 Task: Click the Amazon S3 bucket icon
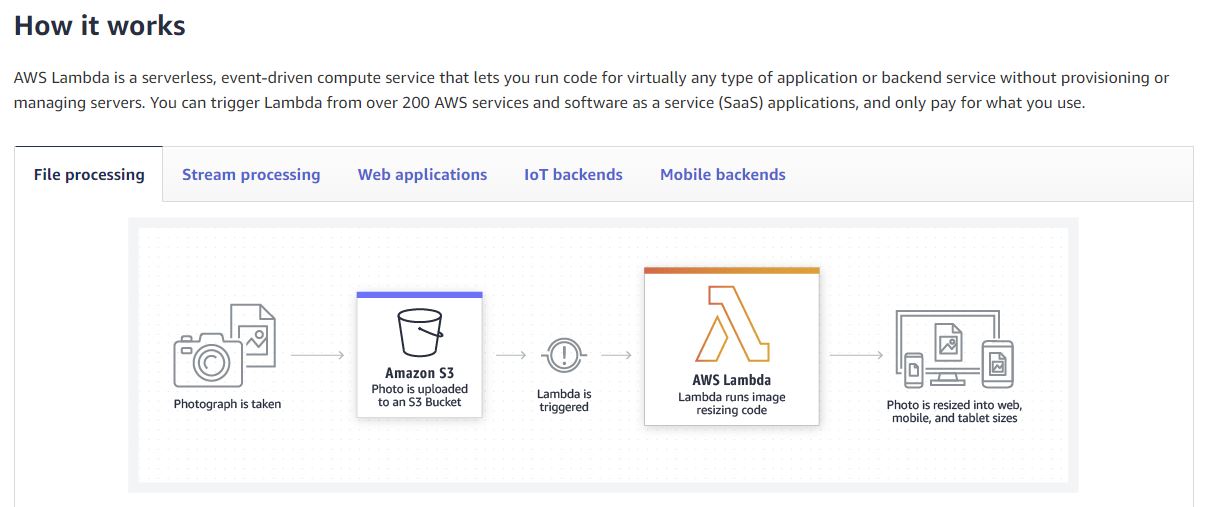click(x=420, y=332)
